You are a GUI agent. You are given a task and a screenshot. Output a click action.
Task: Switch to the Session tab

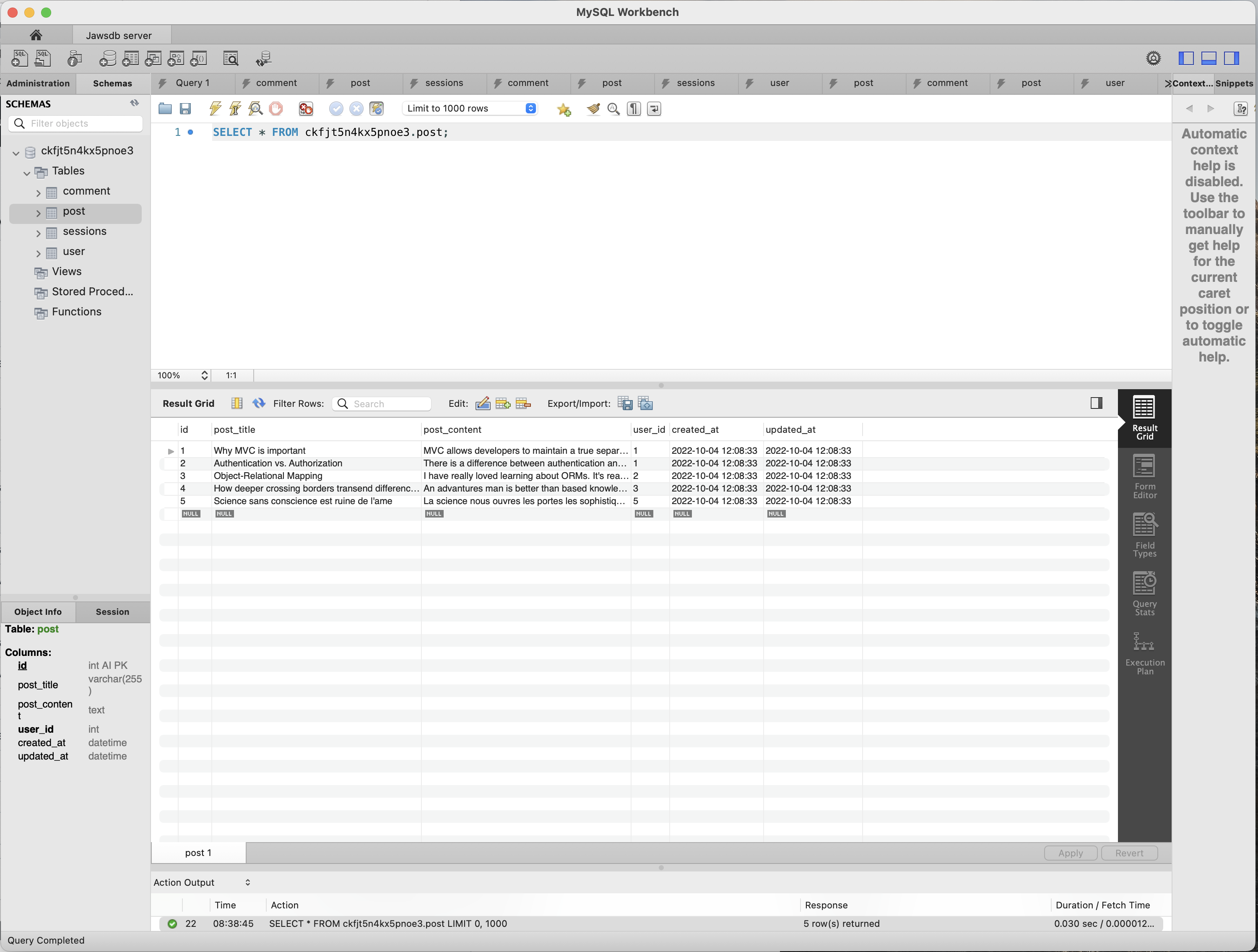click(x=113, y=611)
